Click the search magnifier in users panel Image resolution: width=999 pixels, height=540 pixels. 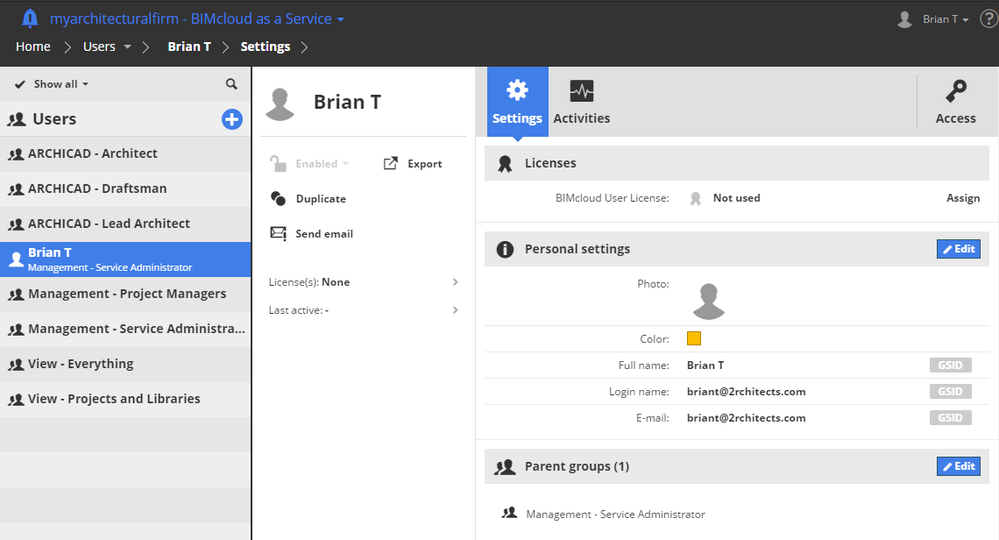[x=231, y=84]
